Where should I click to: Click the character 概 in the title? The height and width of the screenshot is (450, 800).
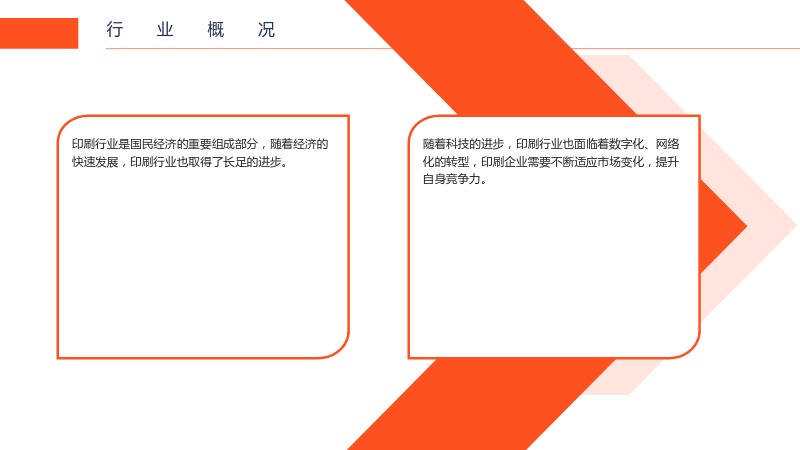[x=216, y=30]
